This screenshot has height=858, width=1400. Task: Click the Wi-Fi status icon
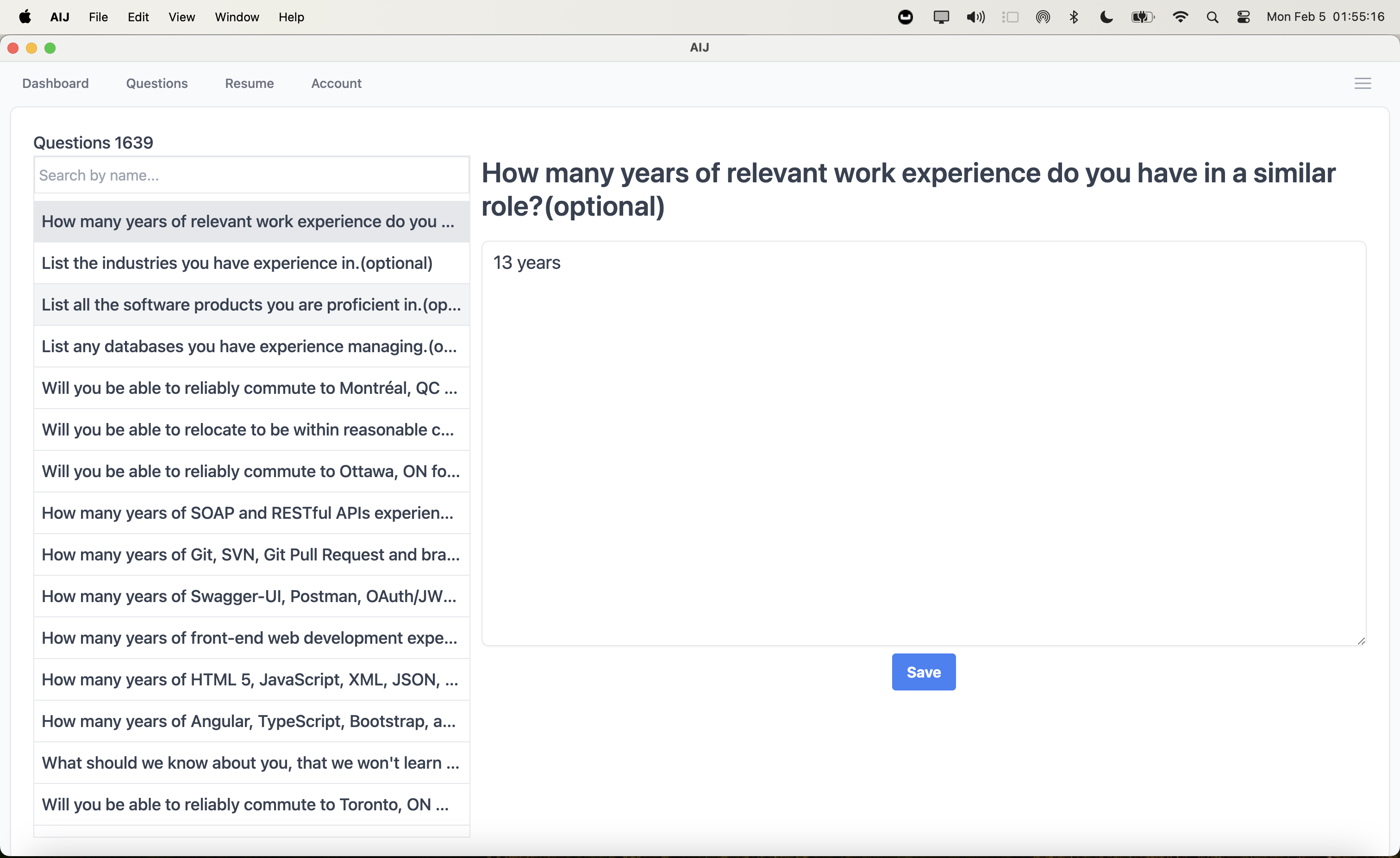coord(1180,17)
